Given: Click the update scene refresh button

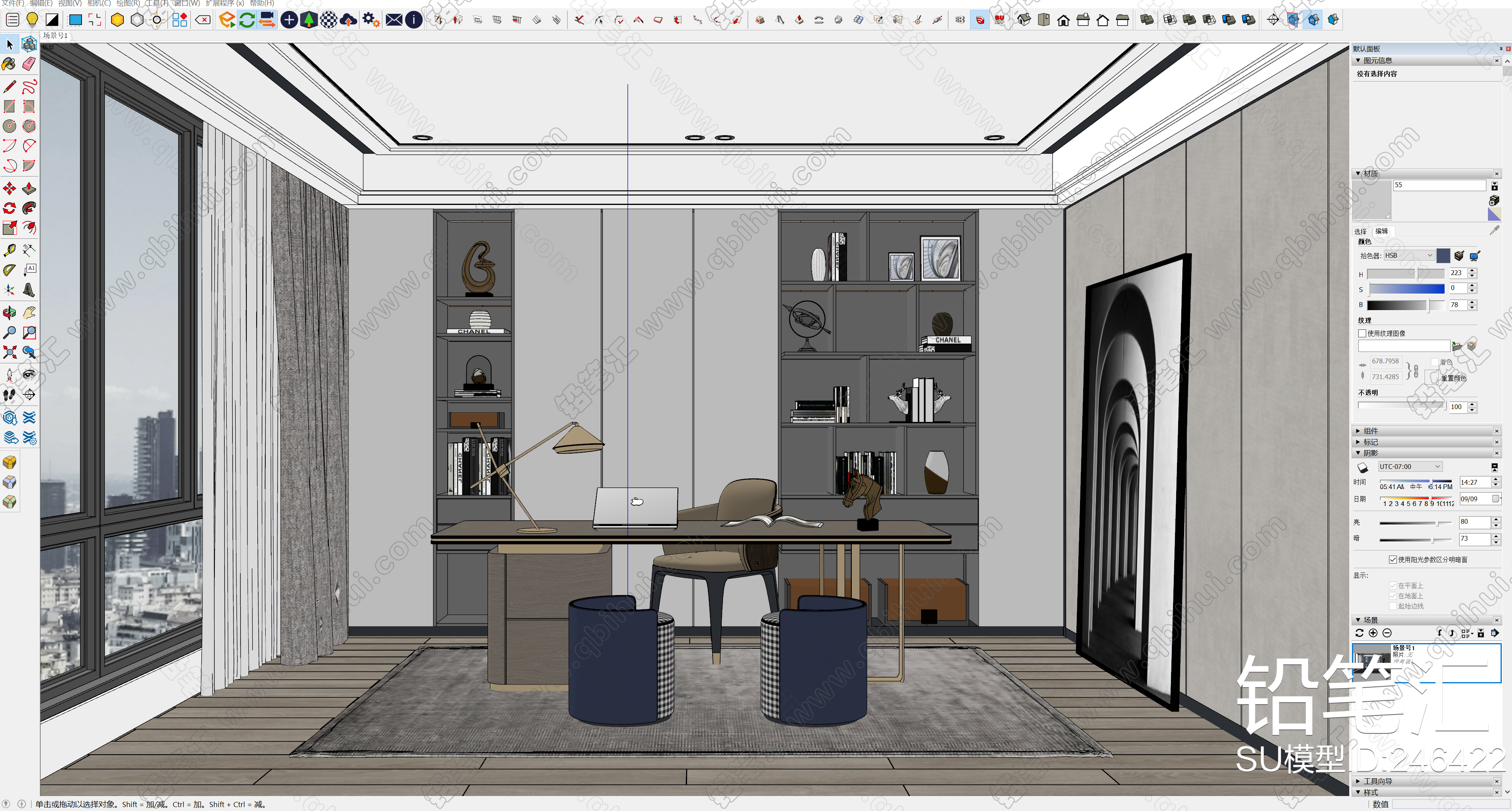Looking at the screenshot, I should coord(1359,632).
